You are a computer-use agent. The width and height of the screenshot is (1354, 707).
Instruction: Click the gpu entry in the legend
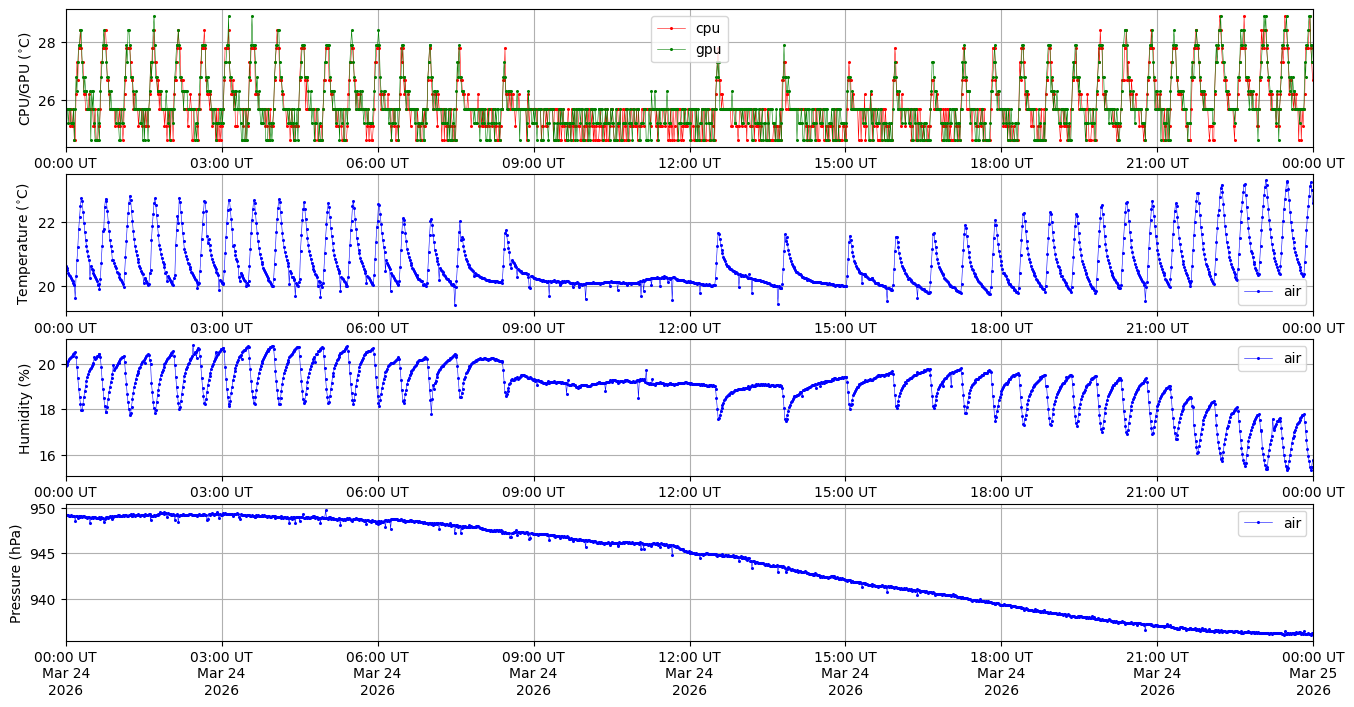tap(708, 49)
